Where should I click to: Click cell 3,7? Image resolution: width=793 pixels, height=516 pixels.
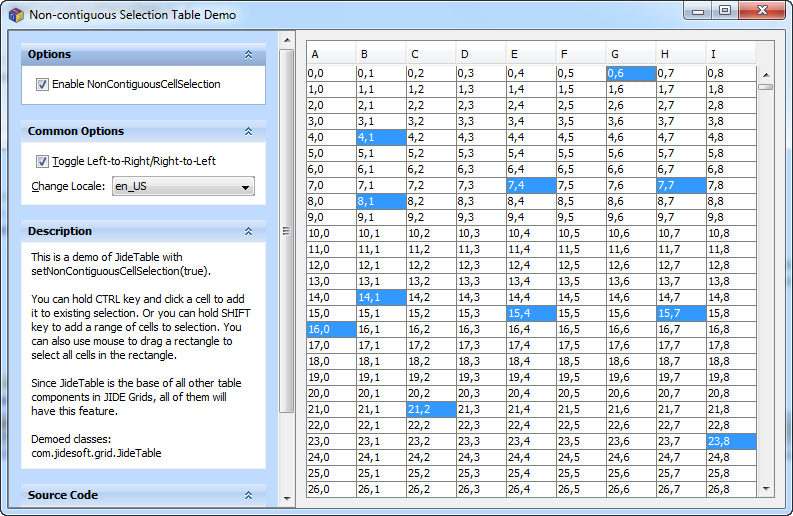tap(682, 121)
